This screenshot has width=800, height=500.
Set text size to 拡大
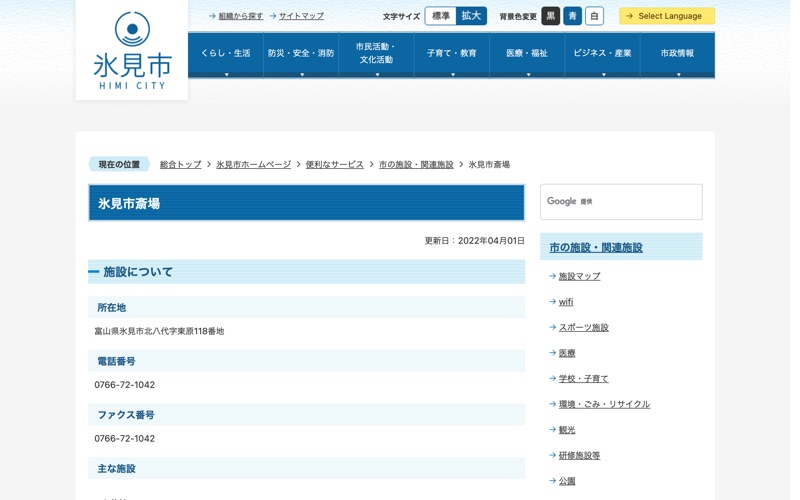pos(471,16)
